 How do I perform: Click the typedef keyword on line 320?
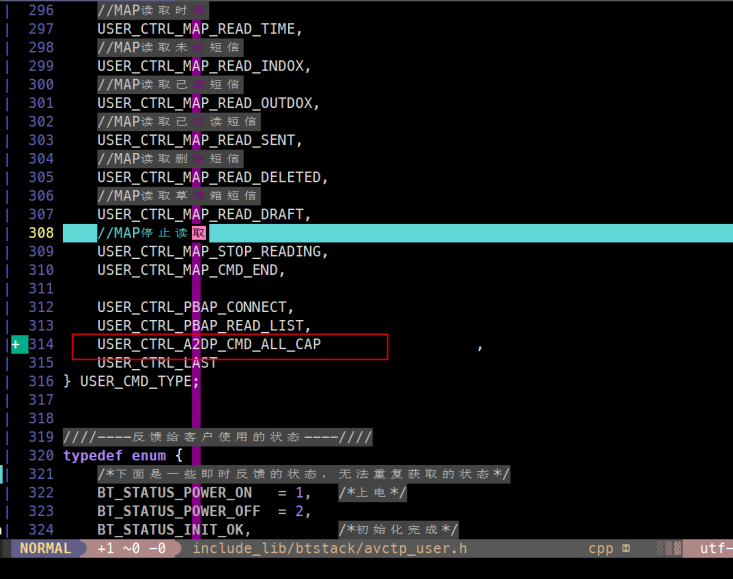click(93, 456)
